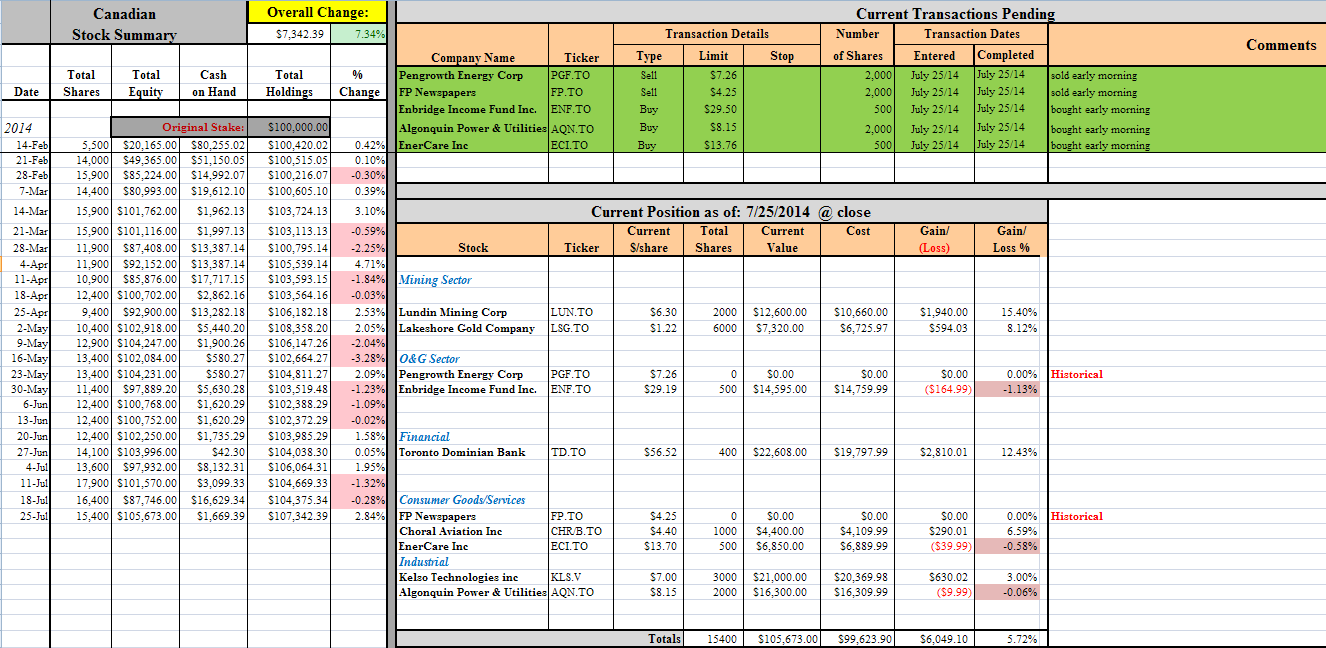Click the "Totals" label cell
1326x648 pixels.
pos(664,638)
